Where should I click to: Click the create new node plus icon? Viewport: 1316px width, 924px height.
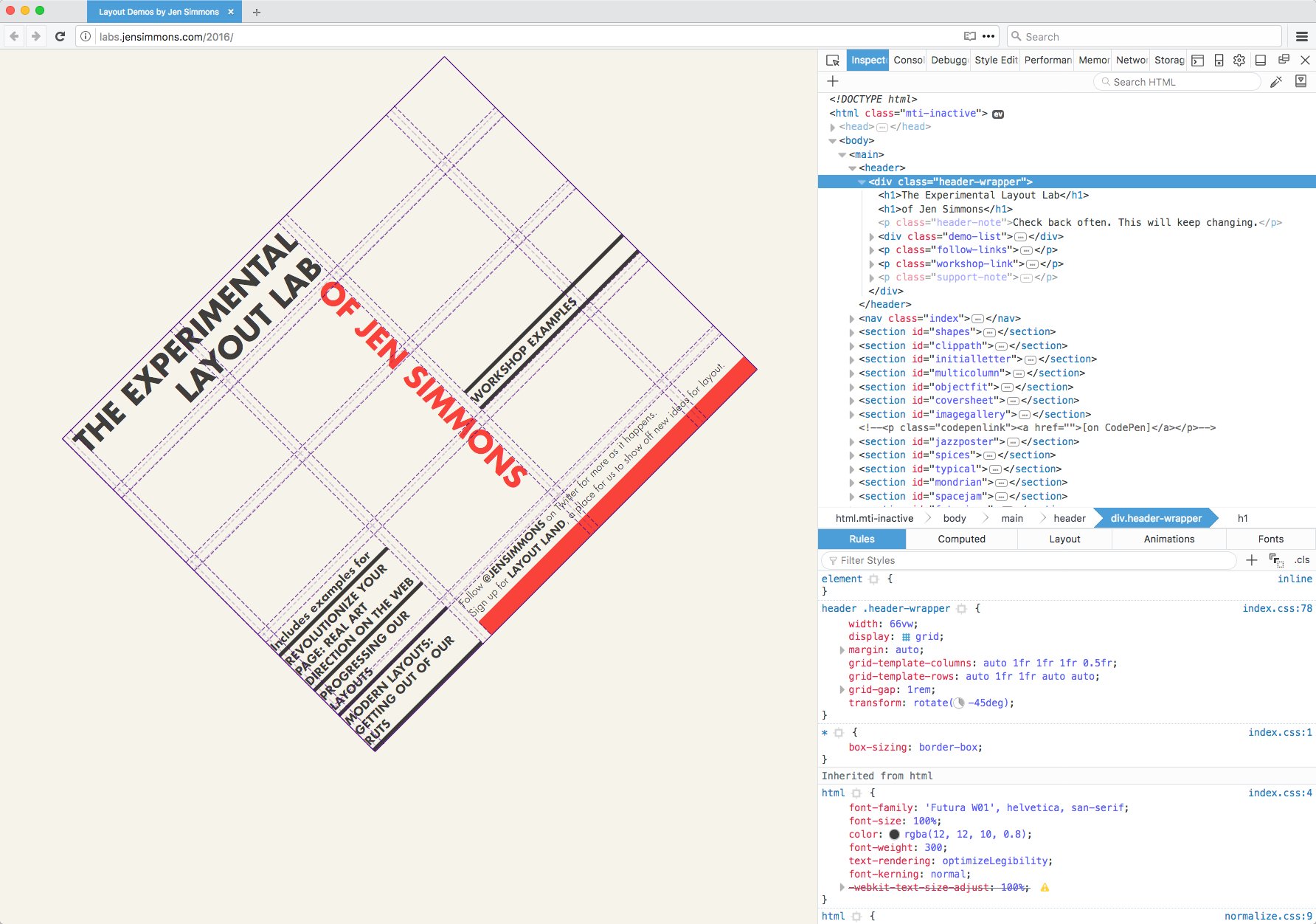pos(833,81)
